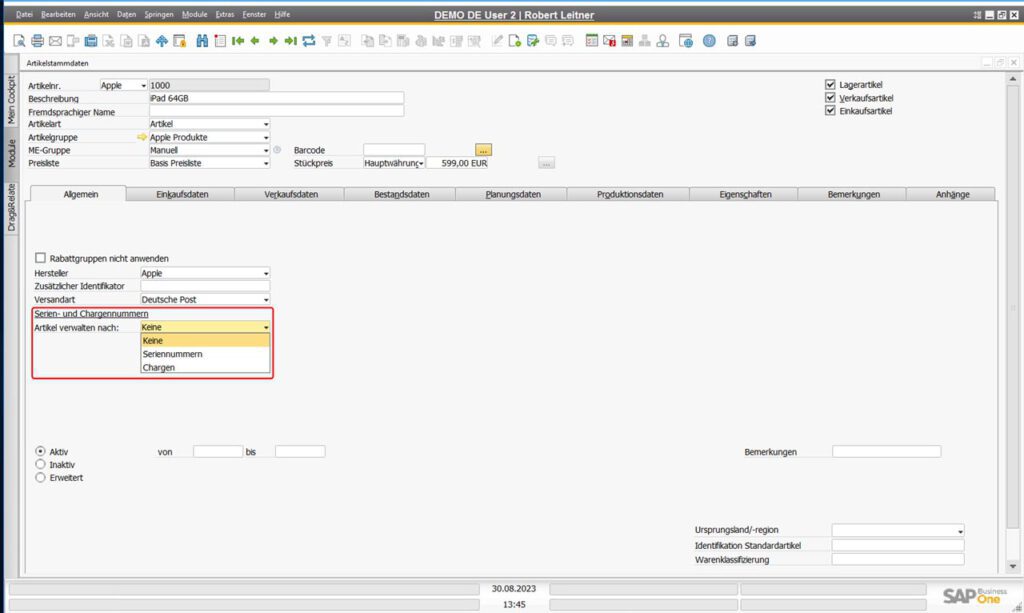This screenshot has height=613, width=1024.
Task: Click the blue refresh arrows icon
Action: click(309, 41)
